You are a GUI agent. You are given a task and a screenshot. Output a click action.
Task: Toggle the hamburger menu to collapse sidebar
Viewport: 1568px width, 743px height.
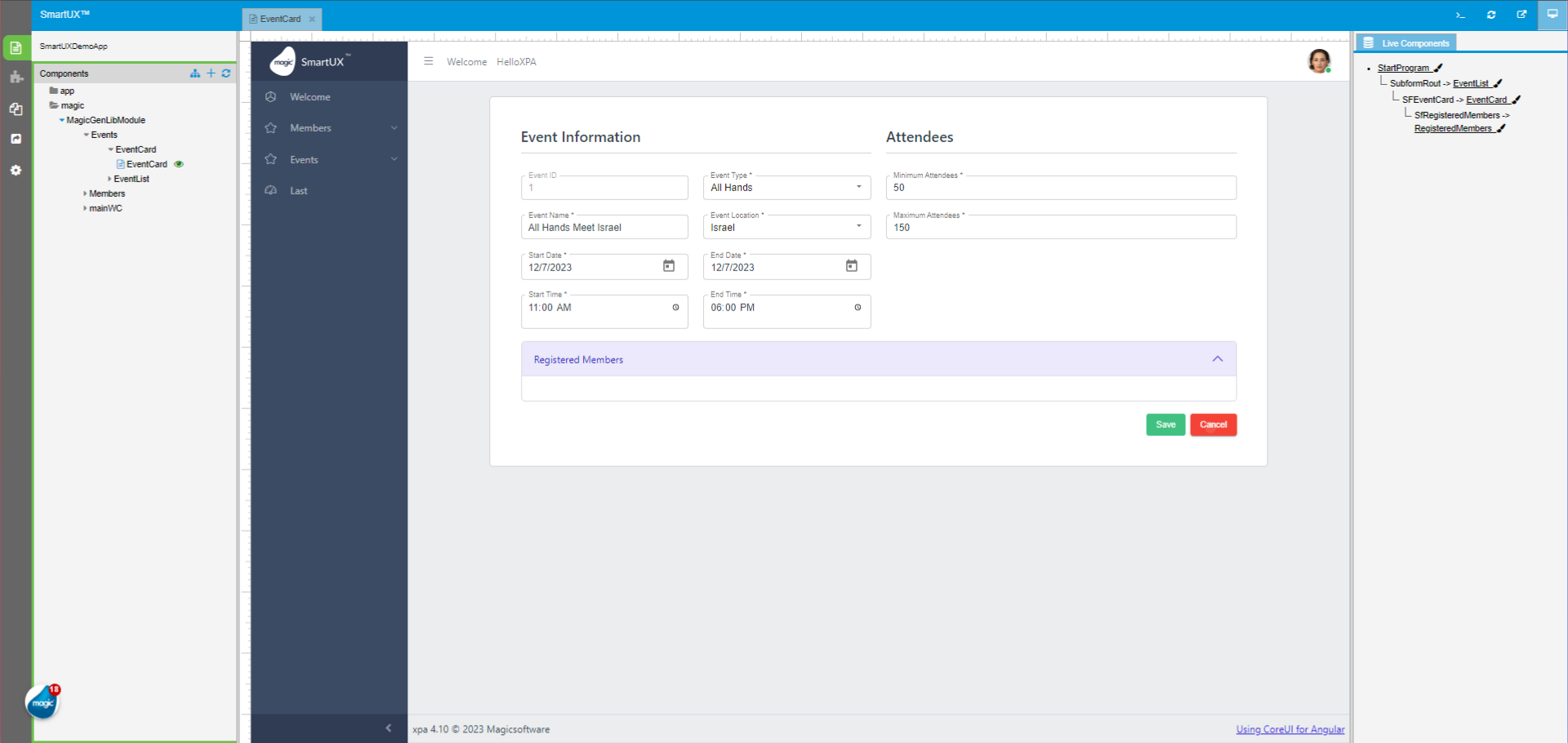(x=428, y=61)
